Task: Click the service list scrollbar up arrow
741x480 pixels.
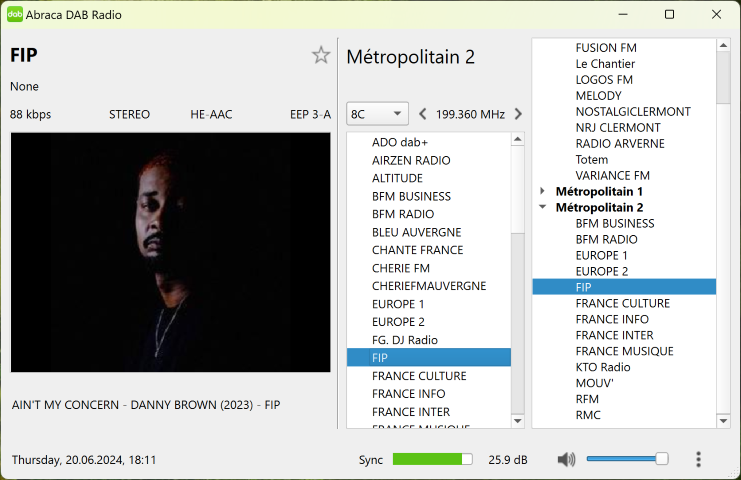Action: pos(518,139)
